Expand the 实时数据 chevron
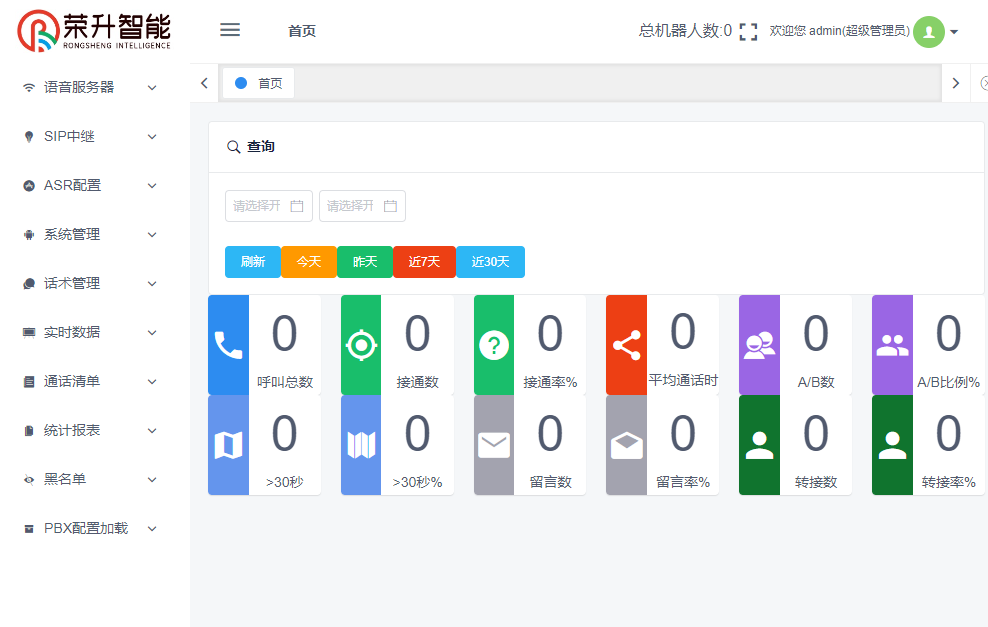 (x=152, y=333)
